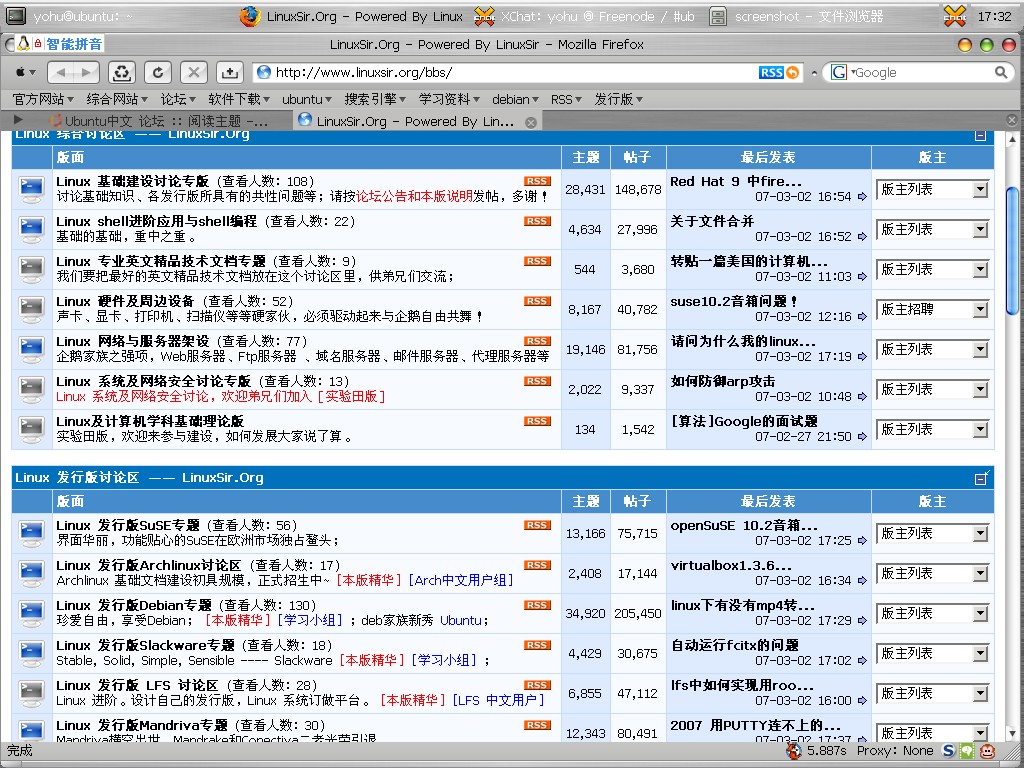Open the 官方网站 bookmarks menu
Viewport: 1024px width, 768px height.
click(x=43, y=99)
